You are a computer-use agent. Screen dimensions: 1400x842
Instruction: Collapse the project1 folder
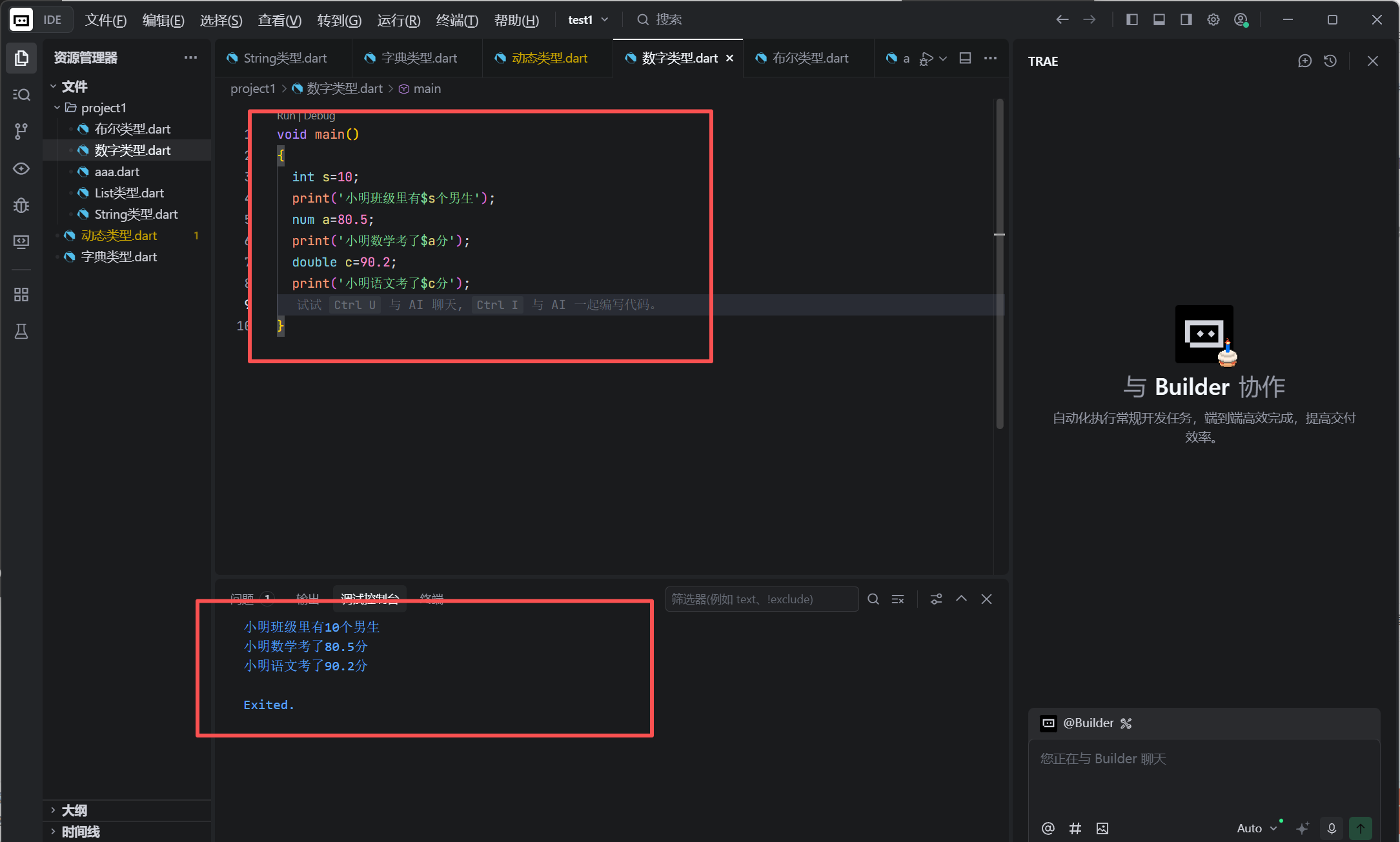coord(57,108)
